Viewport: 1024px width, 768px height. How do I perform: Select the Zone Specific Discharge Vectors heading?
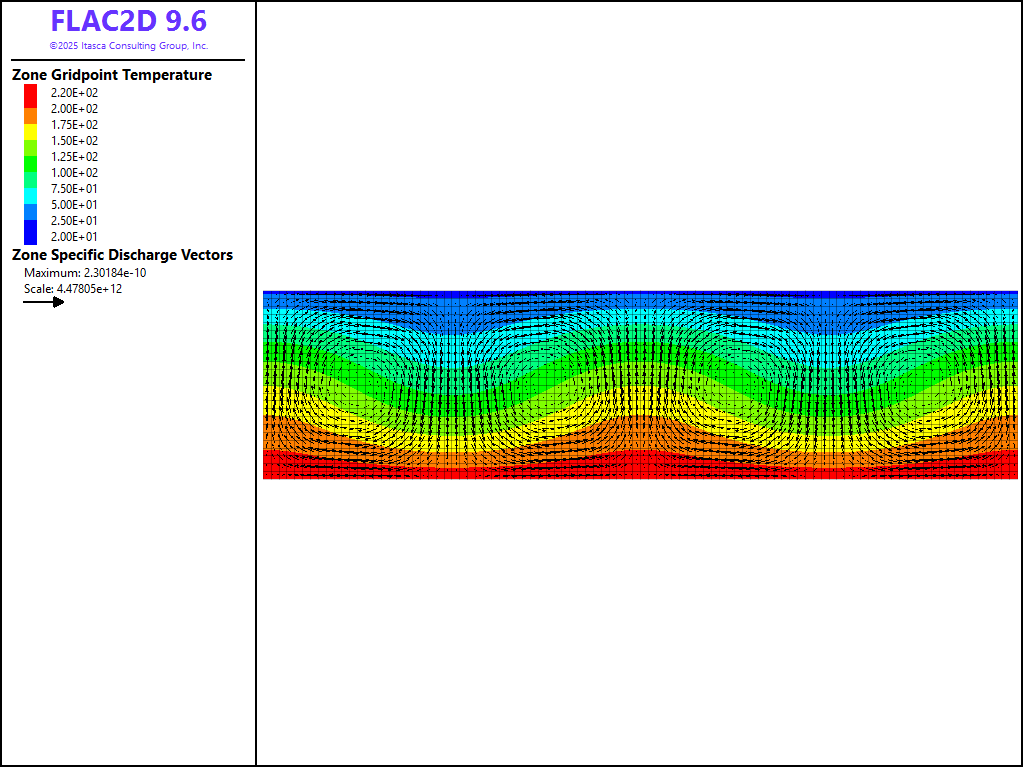tap(122, 255)
